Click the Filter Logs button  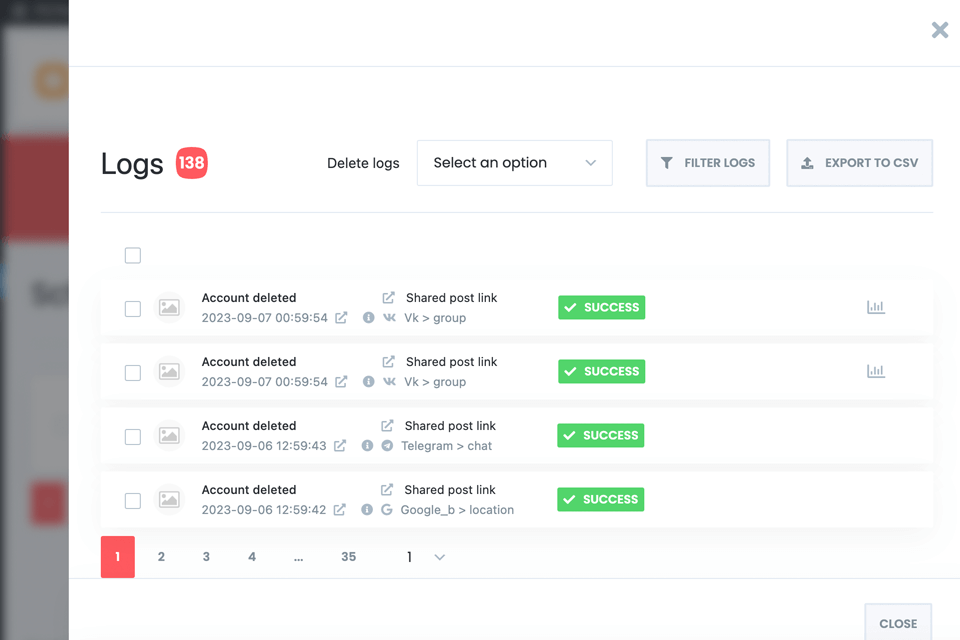(x=708, y=163)
